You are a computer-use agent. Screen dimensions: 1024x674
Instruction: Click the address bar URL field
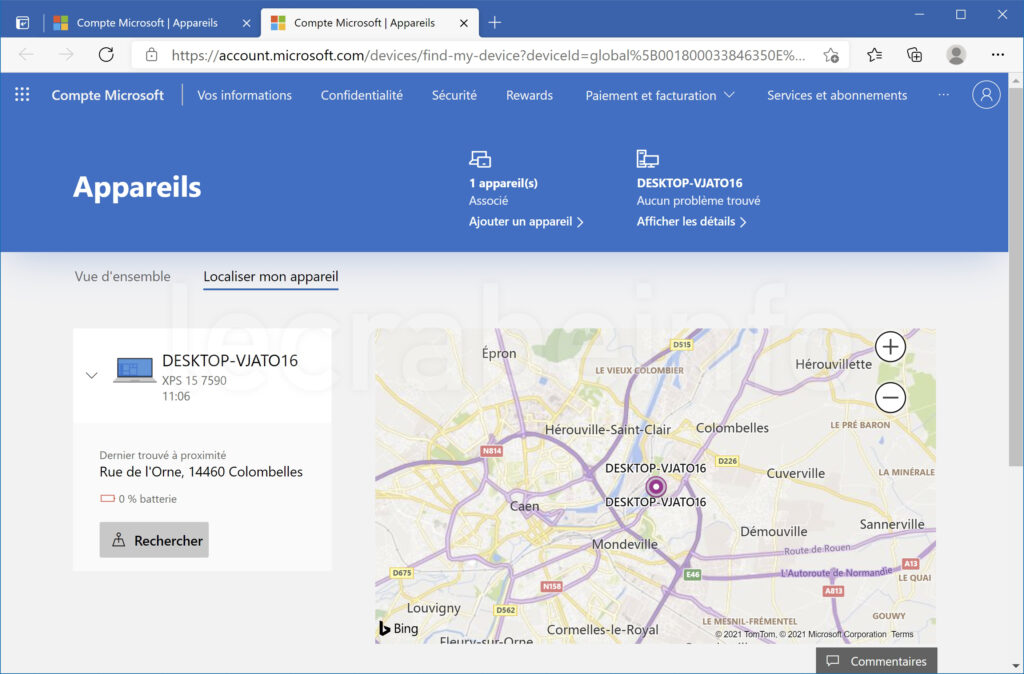[x=488, y=56]
